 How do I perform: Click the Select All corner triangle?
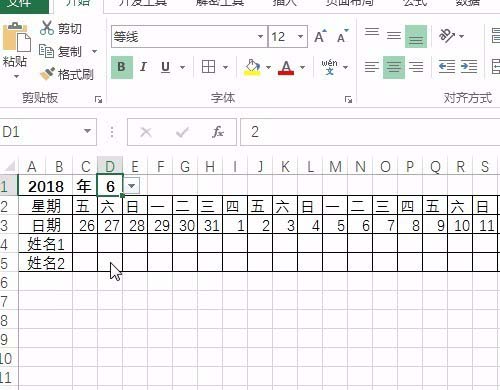coord(9,166)
